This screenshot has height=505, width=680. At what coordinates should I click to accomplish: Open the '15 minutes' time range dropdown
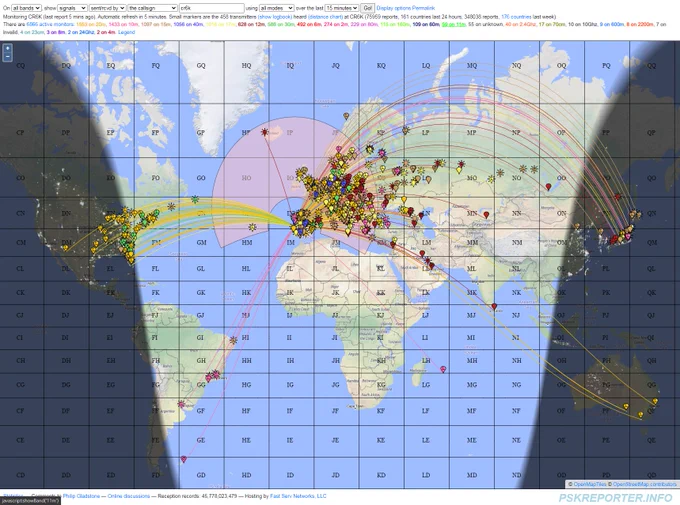click(342, 8)
